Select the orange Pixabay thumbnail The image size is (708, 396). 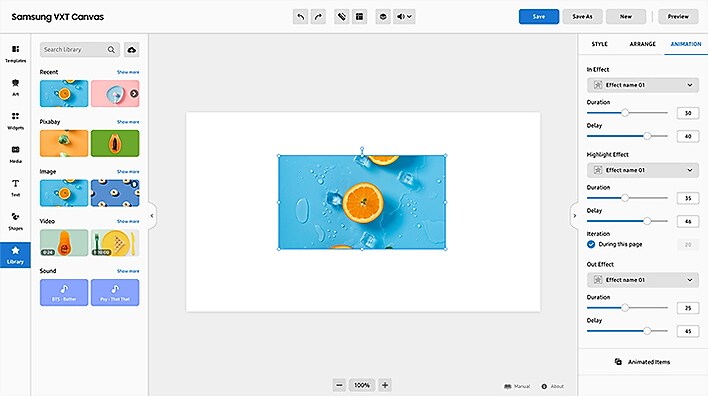(x=64, y=143)
